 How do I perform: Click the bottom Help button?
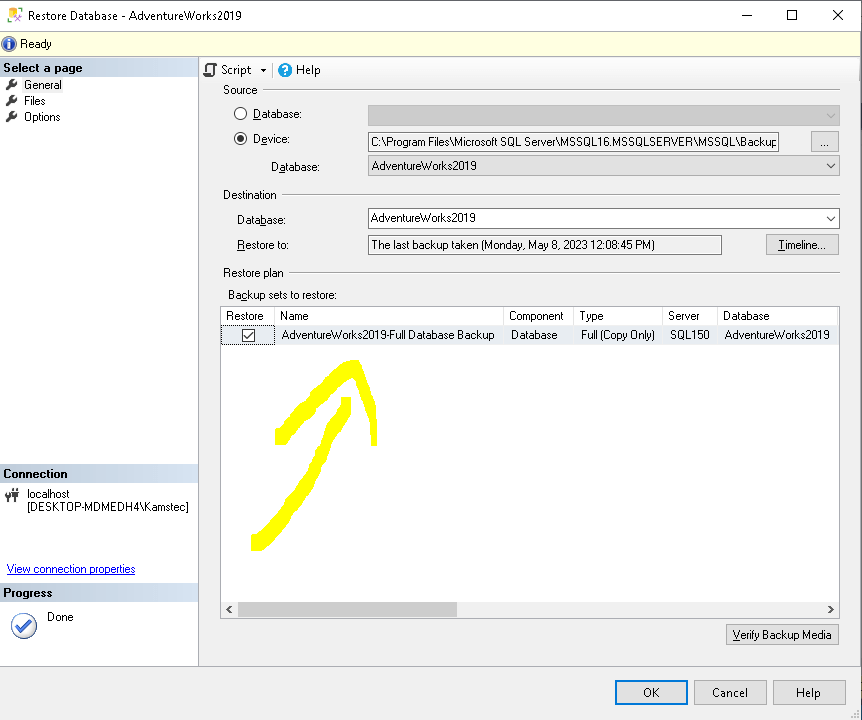click(x=809, y=693)
